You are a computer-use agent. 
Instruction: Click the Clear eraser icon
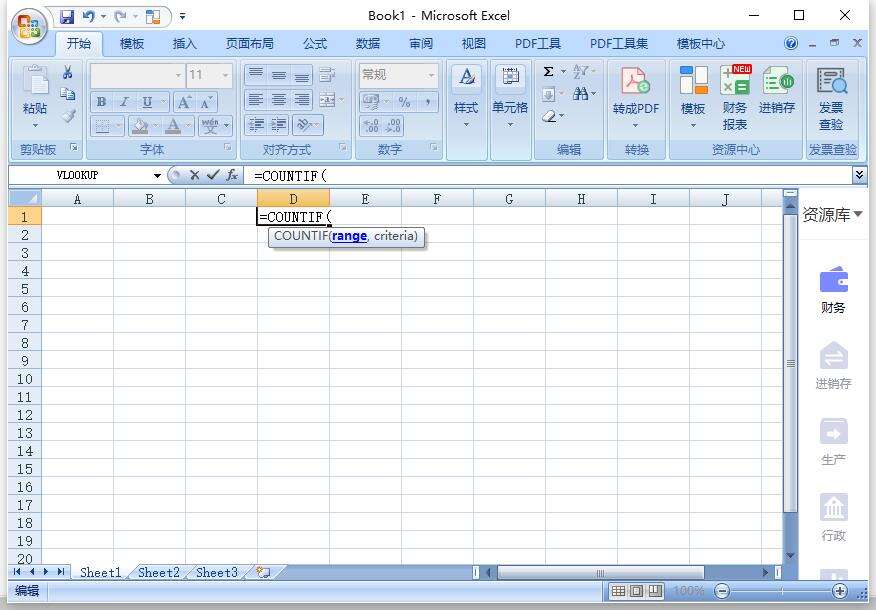tap(549, 116)
